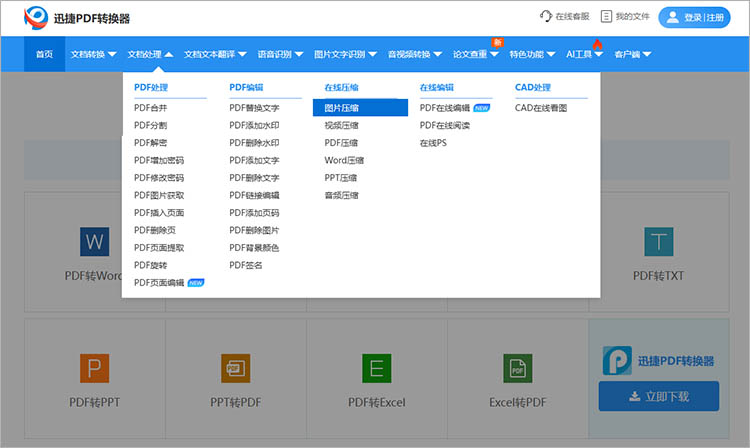Click the PDF转Word blue W icon
750x448 pixels.
pyautogui.click(x=94, y=241)
